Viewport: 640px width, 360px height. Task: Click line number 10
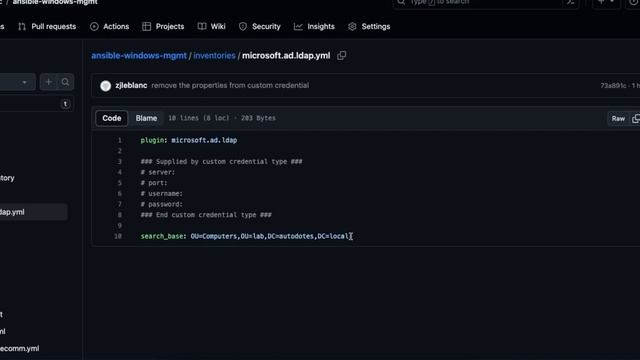click(x=118, y=236)
